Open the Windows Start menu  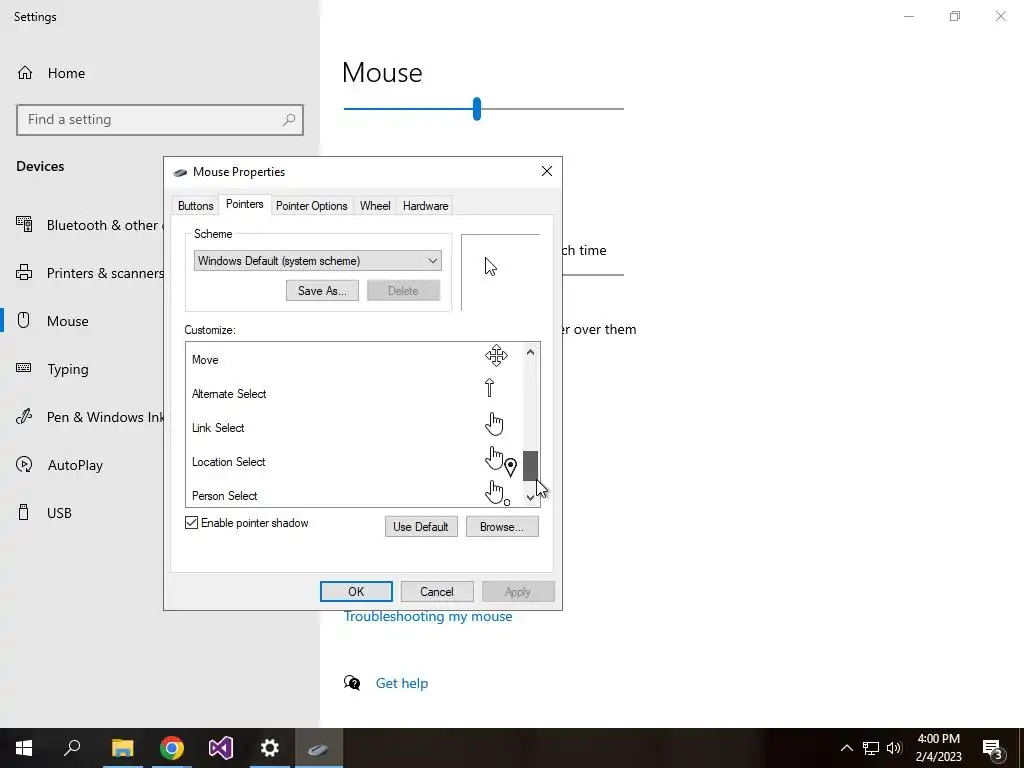[x=24, y=748]
